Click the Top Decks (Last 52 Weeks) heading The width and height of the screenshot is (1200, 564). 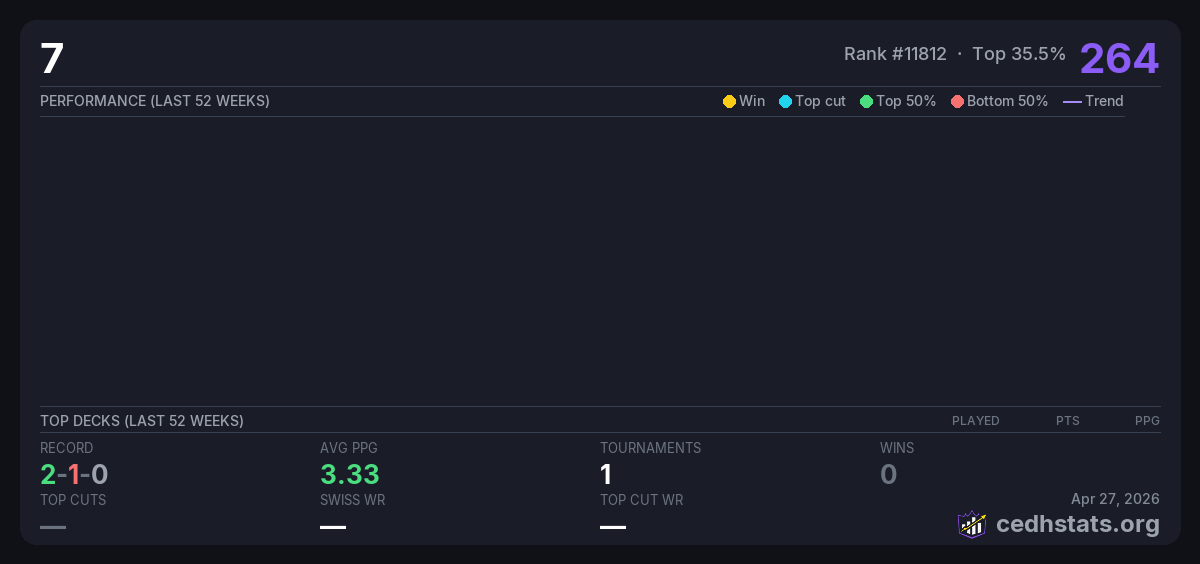142,421
